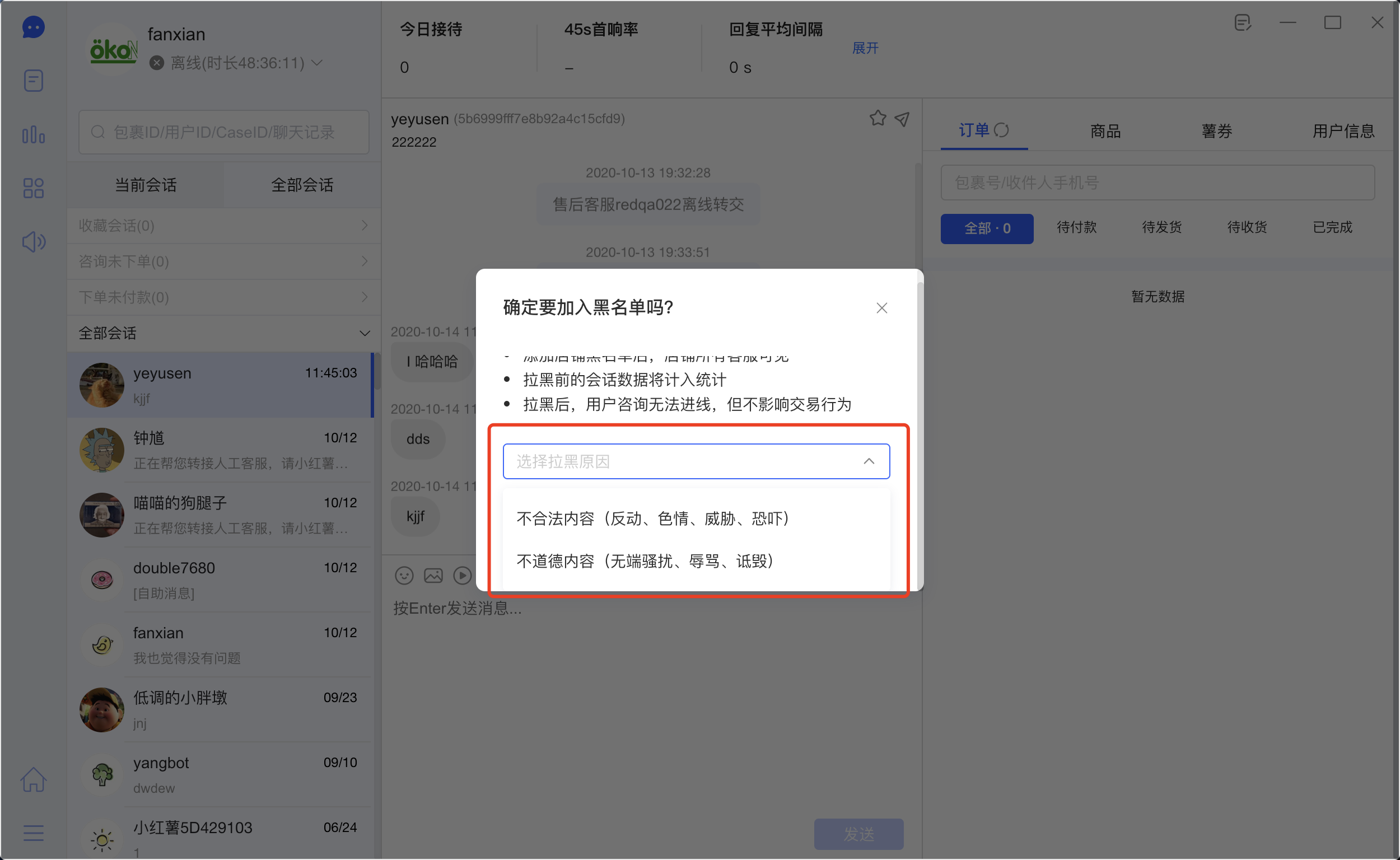Click the chat bubble icon in sidebar

(x=33, y=27)
